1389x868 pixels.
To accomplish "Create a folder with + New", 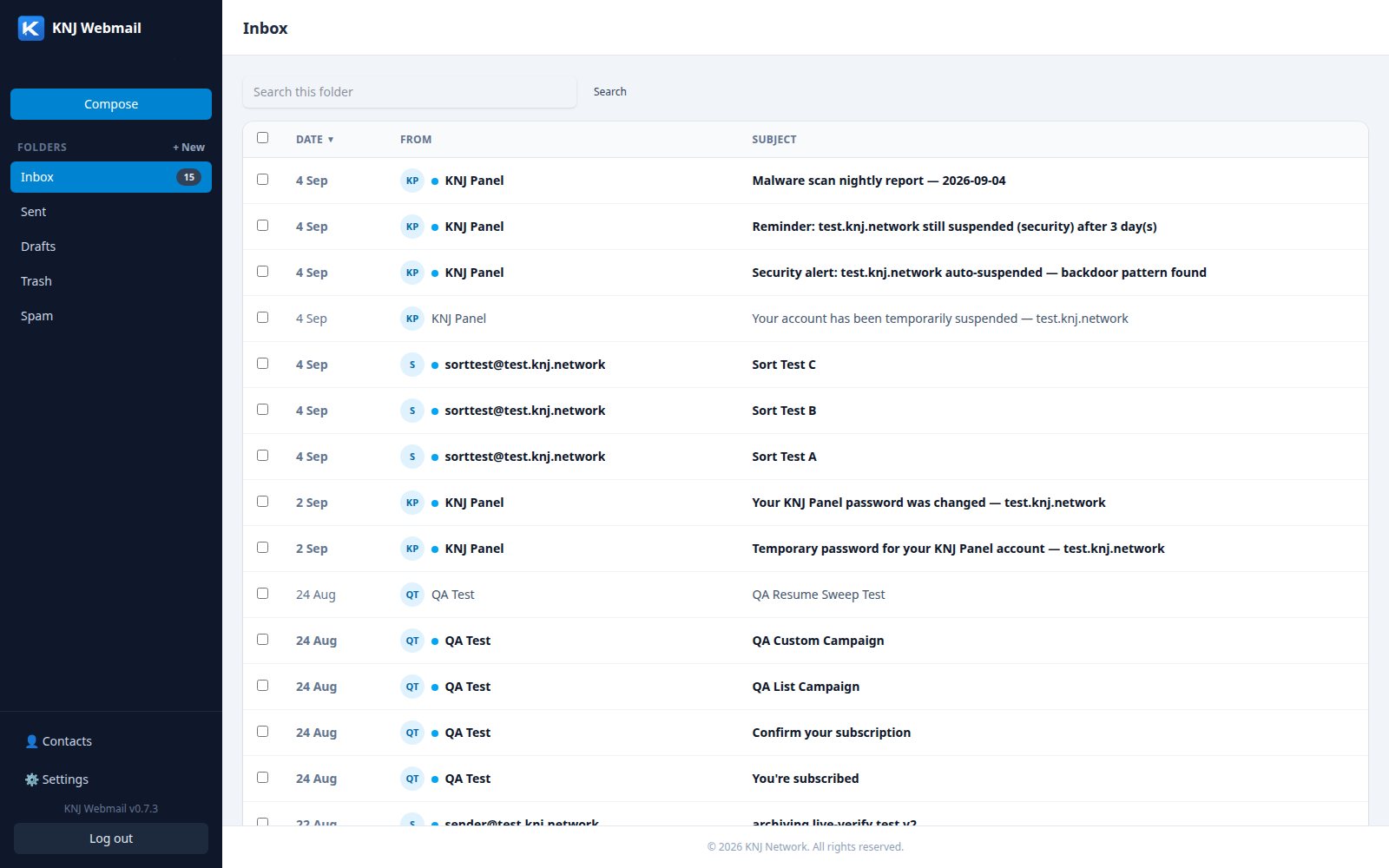I will tap(189, 148).
